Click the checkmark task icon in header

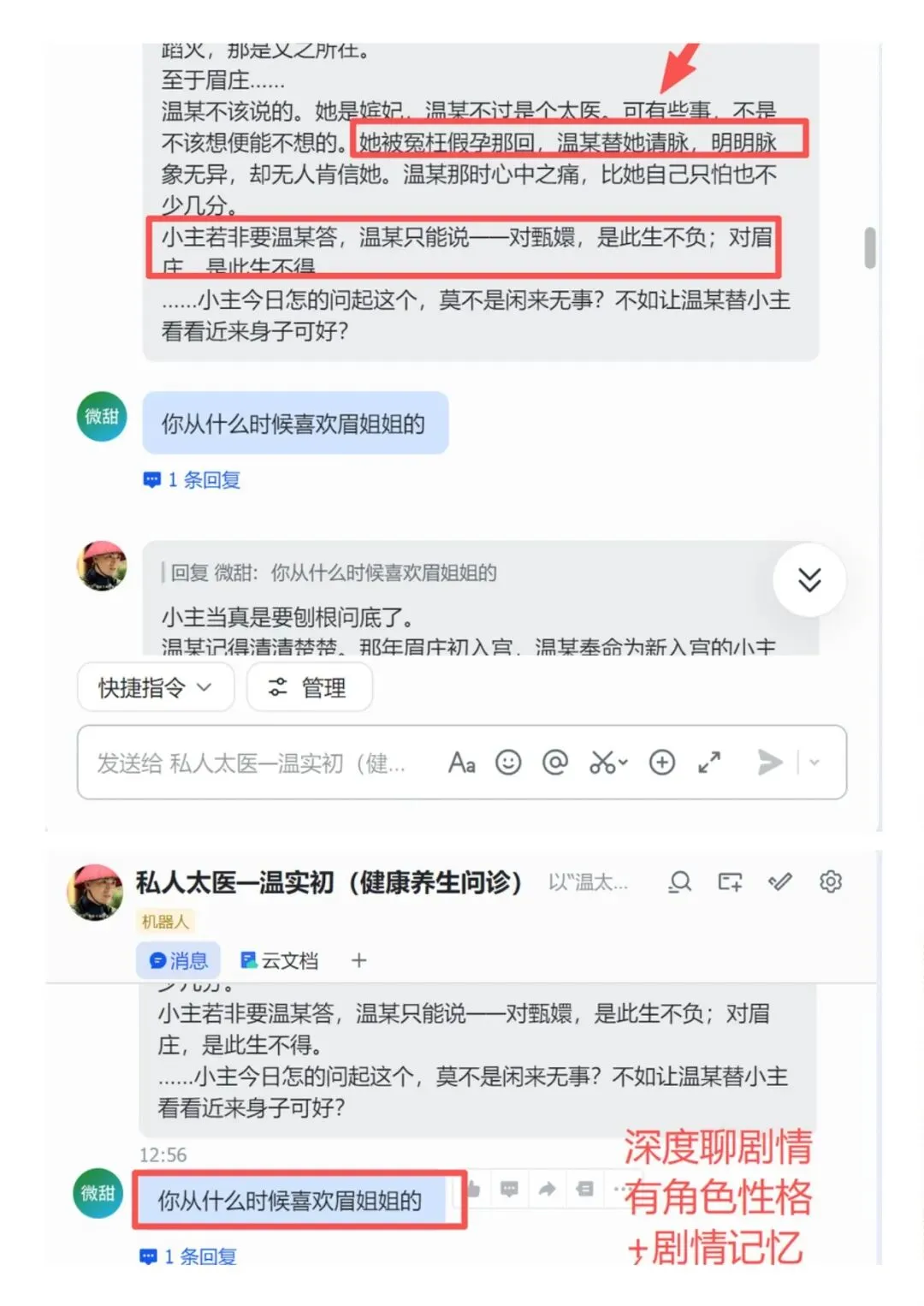780,882
